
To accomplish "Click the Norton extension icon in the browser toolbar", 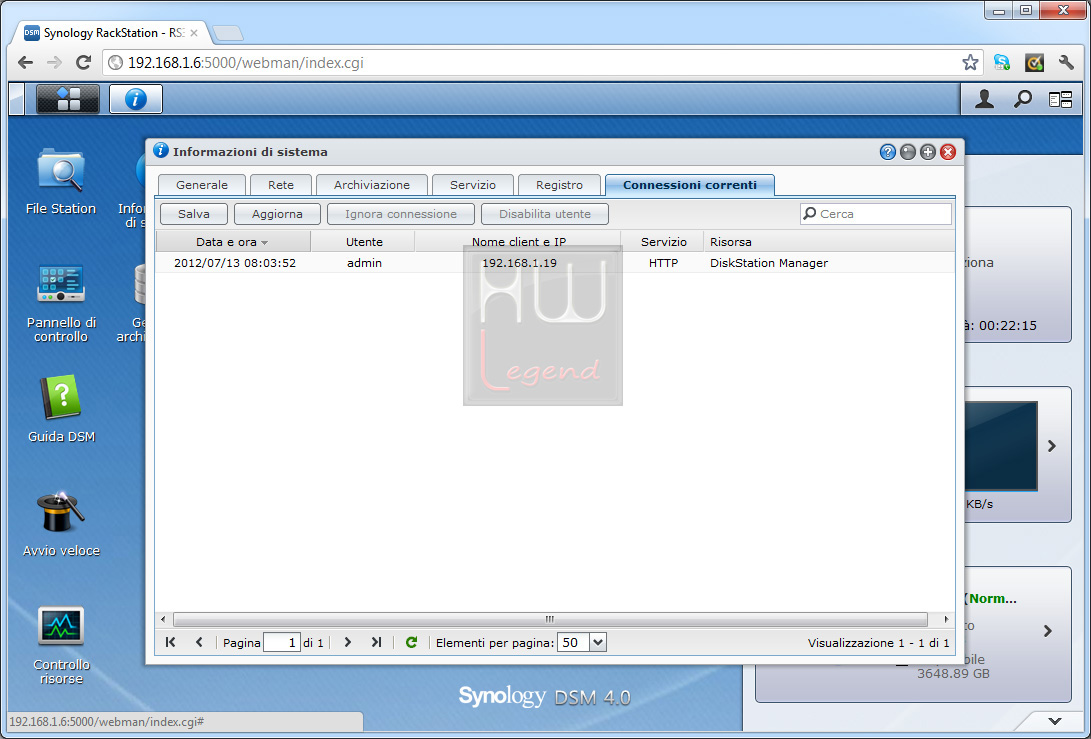I will 1034,63.
